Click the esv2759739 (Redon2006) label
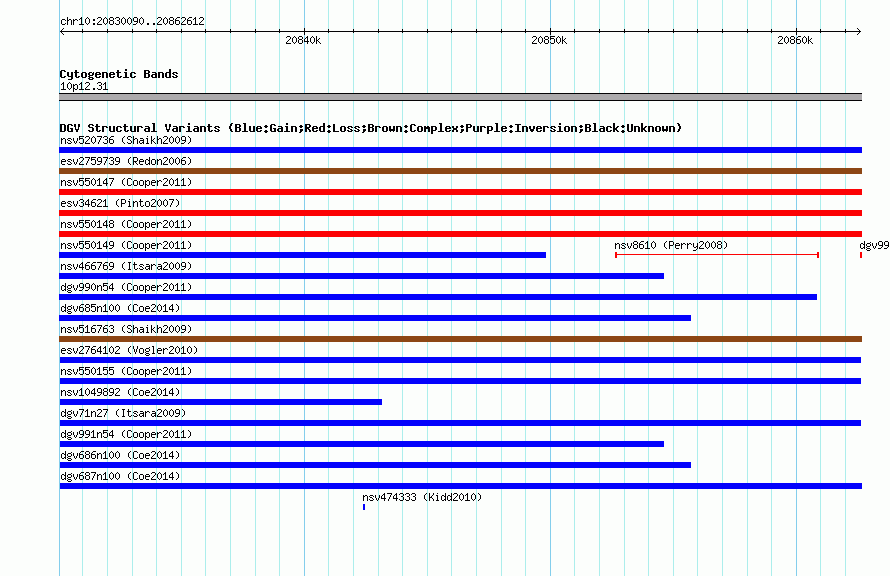 pyautogui.click(x=126, y=161)
